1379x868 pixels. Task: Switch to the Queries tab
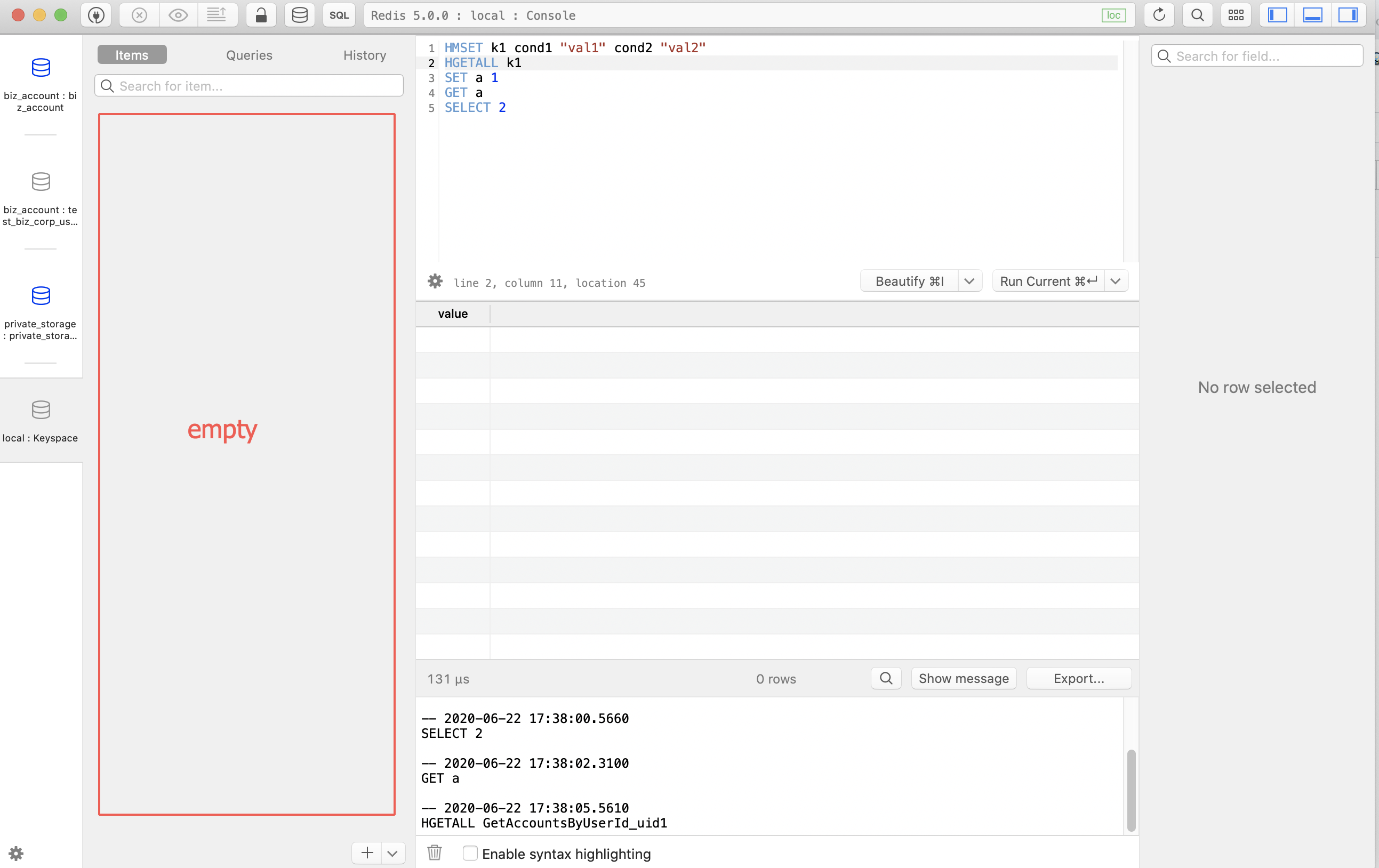(x=248, y=54)
